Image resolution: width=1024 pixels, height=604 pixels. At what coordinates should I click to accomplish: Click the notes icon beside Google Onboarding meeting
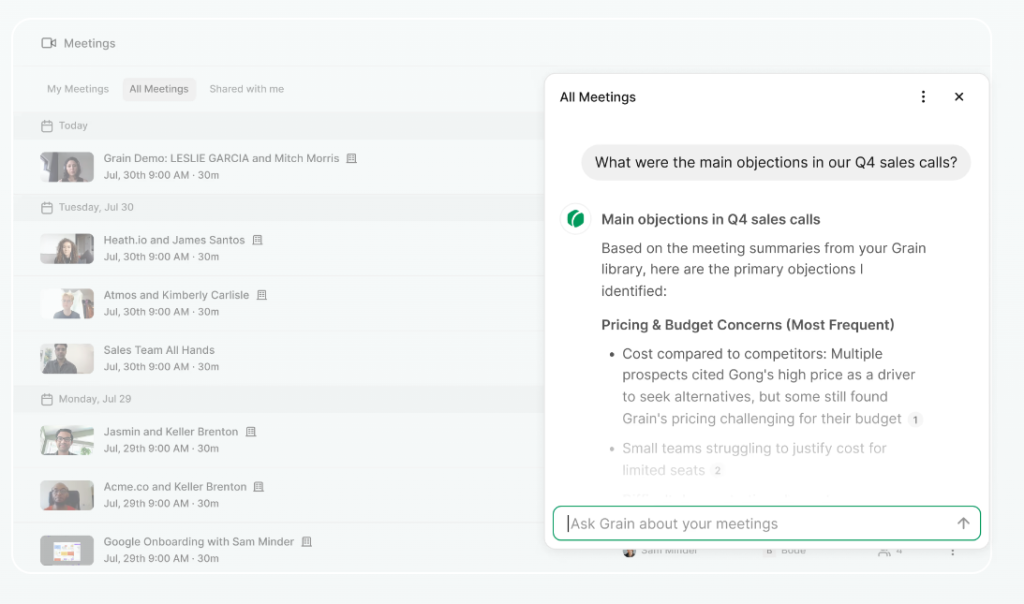(x=307, y=542)
